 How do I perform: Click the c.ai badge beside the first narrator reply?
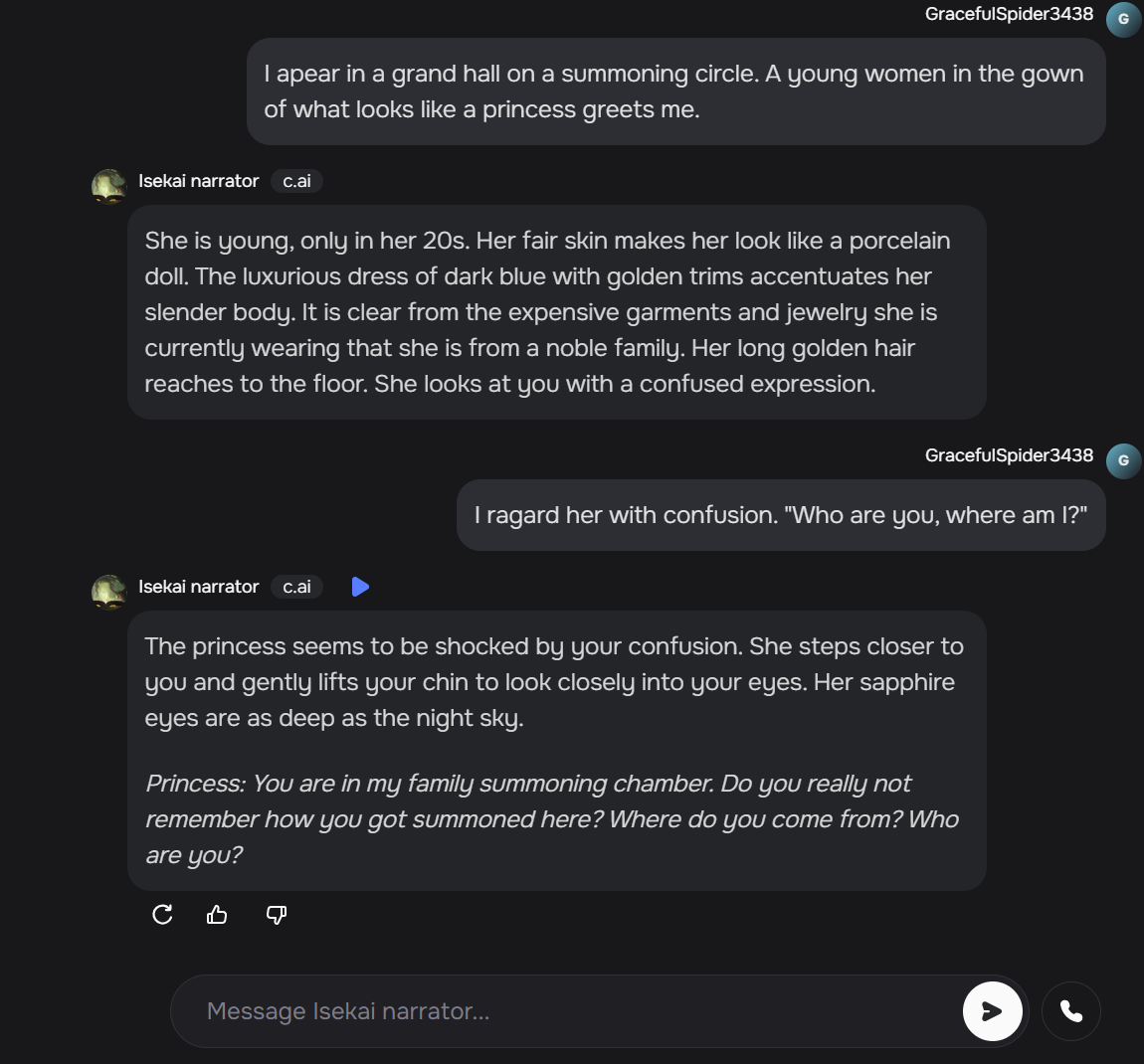295,181
